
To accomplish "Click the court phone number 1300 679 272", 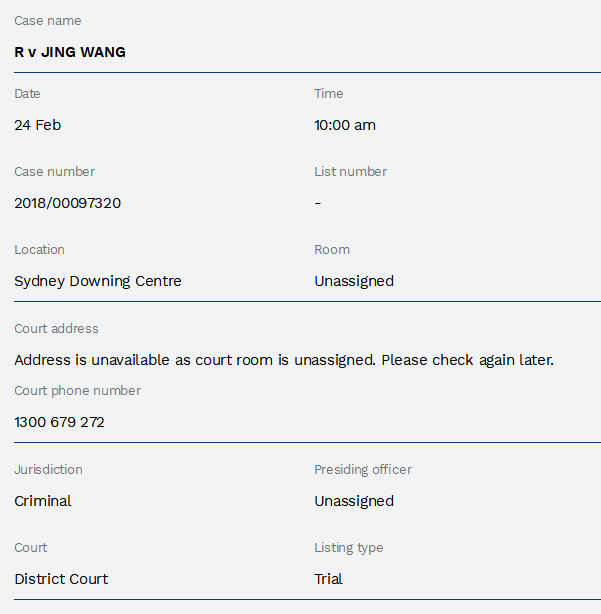I will coord(59,422).
